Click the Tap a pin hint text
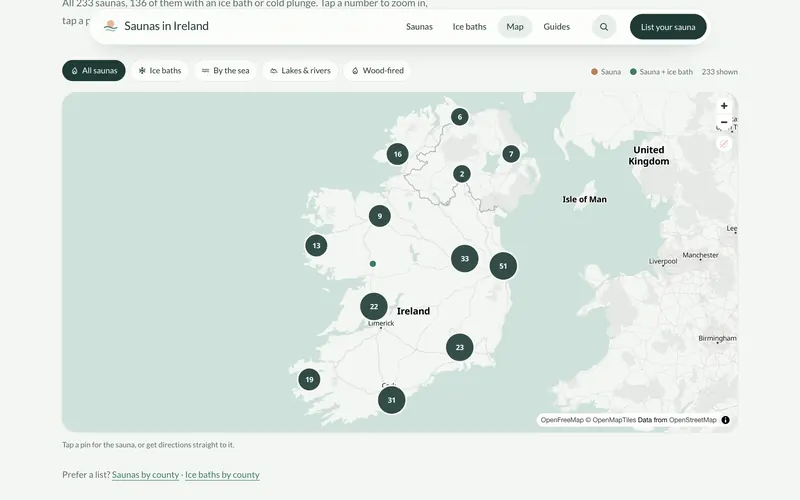 pos(148,445)
